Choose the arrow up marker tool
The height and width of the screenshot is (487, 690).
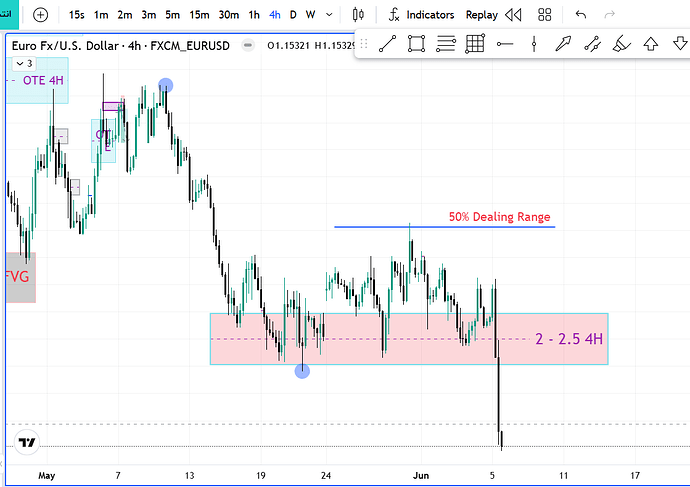(651, 44)
